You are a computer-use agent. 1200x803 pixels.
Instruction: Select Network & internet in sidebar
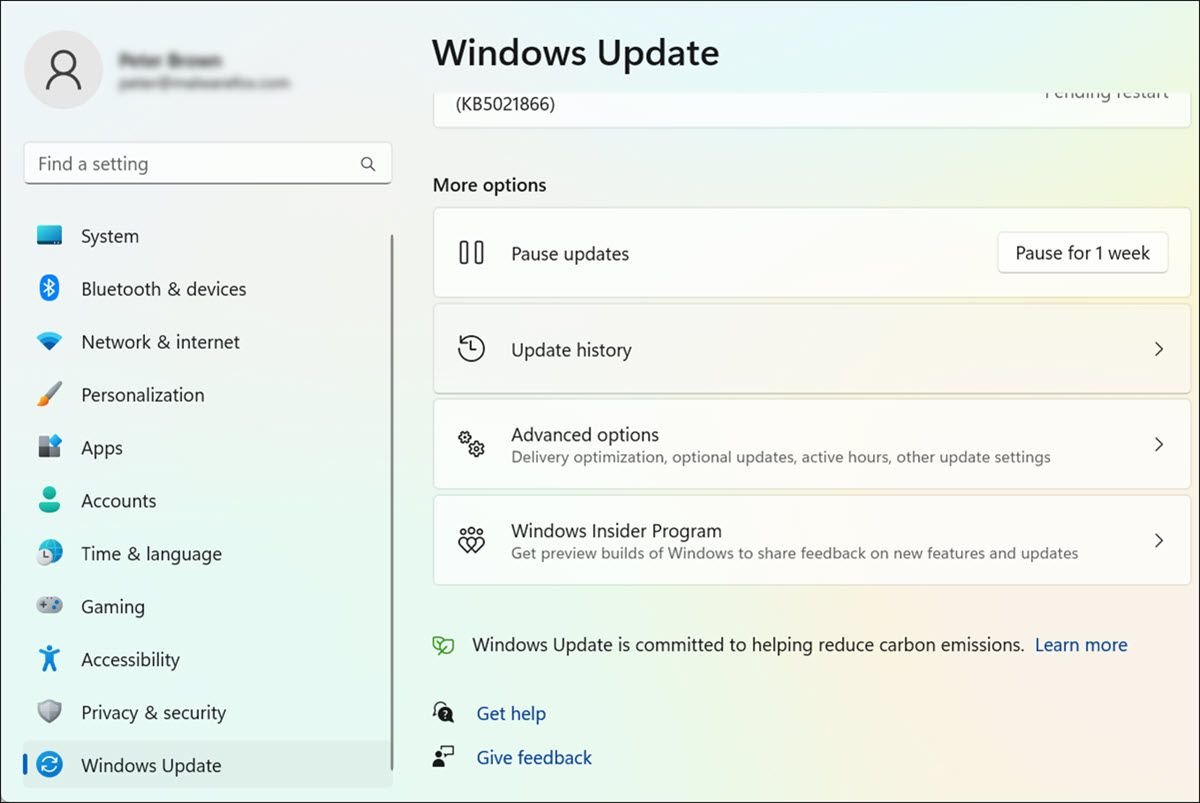(206, 341)
